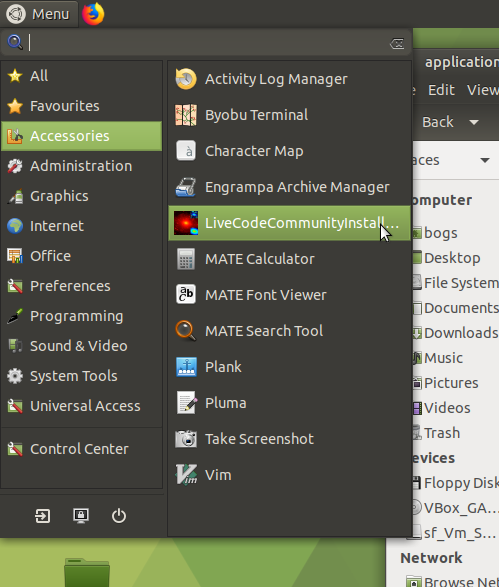Open the Preferences category

pyautogui.click(x=82, y=286)
